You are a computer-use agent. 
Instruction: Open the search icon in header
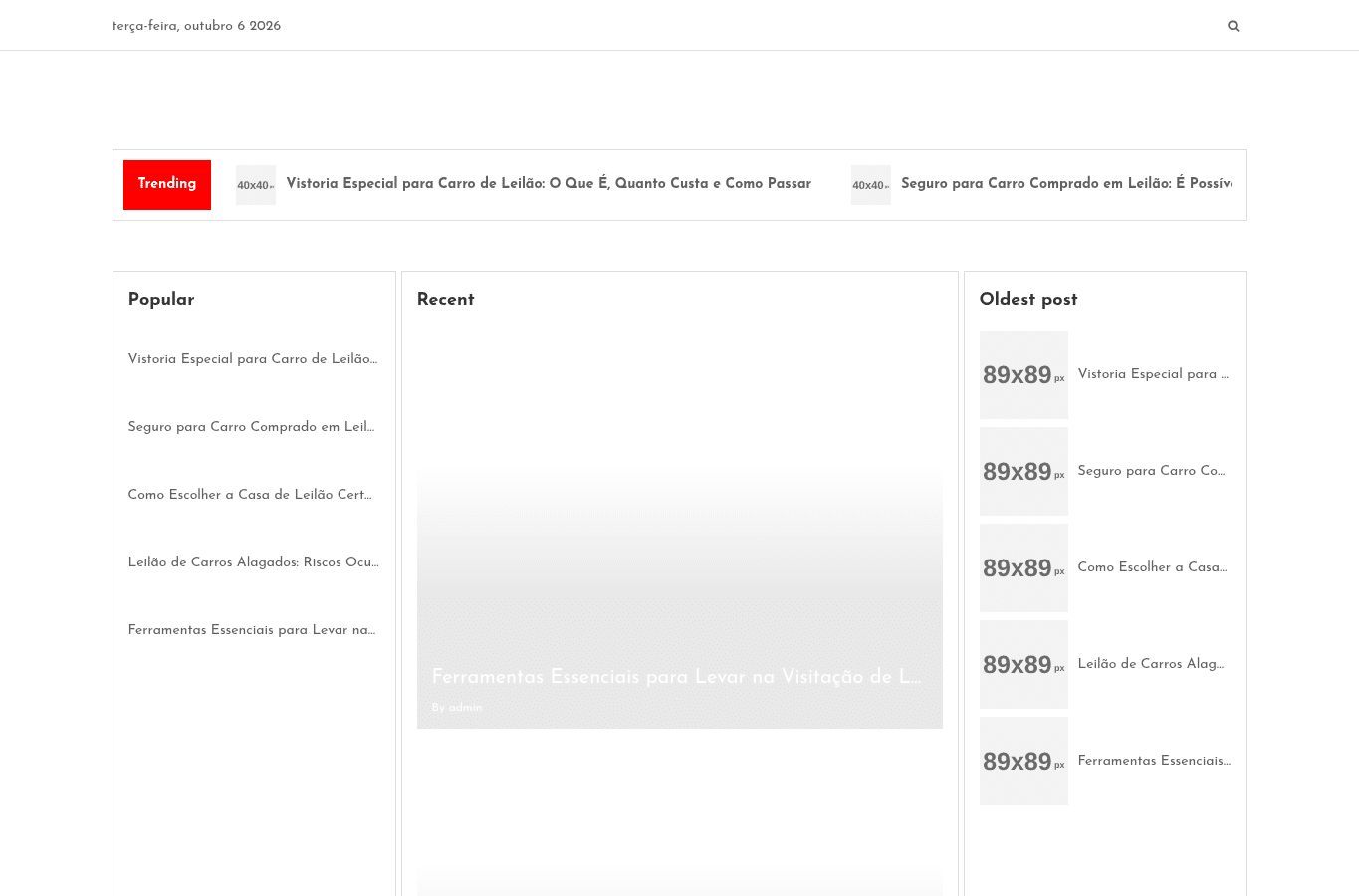[1233, 26]
